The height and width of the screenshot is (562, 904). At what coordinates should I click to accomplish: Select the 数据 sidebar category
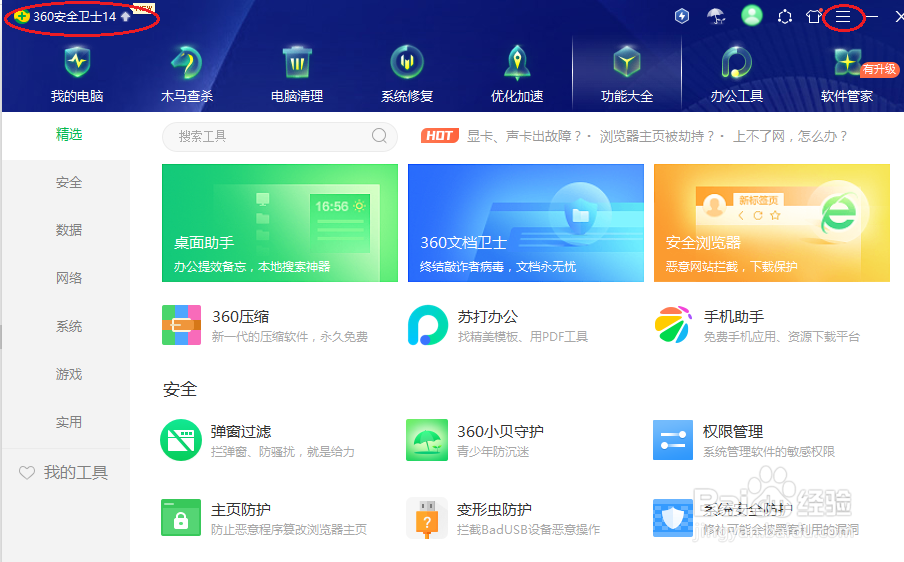(69, 231)
